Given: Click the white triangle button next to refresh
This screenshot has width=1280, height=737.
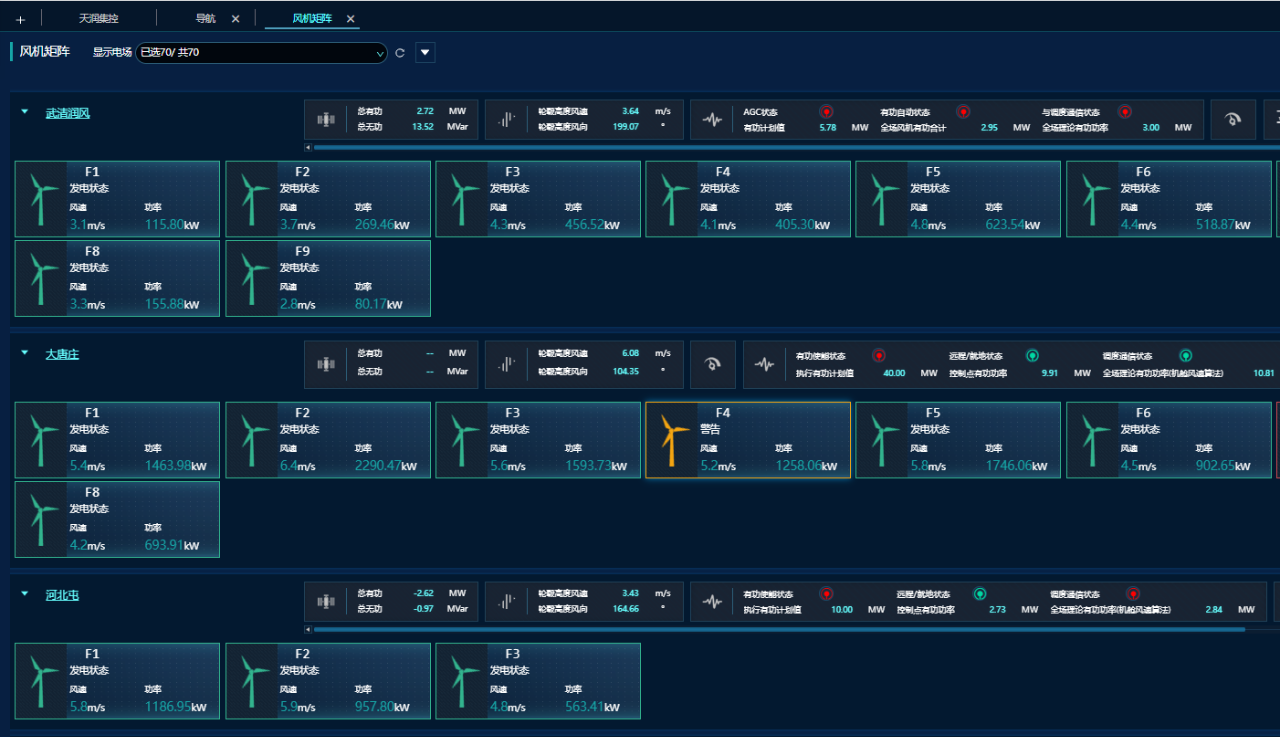Looking at the screenshot, I should point(425,53).
